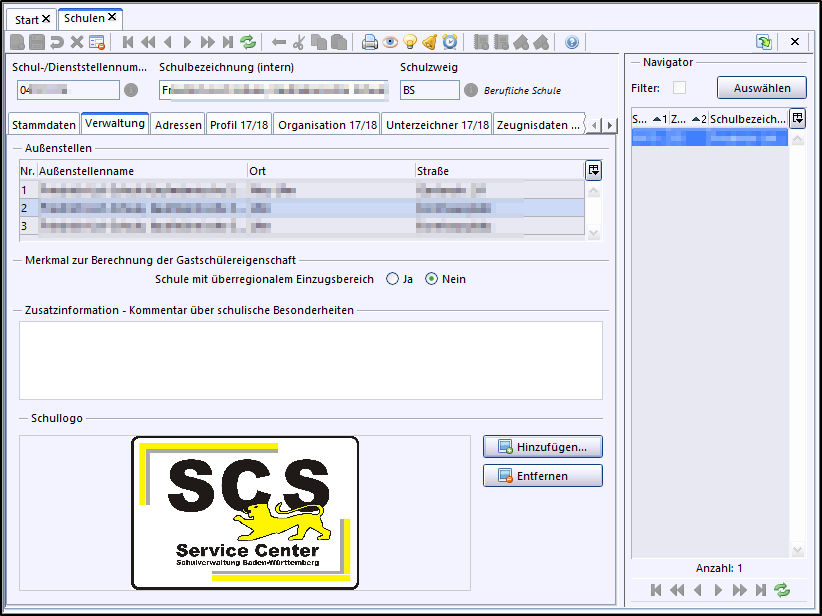
Task: Click the print icon in toolbar
Action: pos(370,42)
